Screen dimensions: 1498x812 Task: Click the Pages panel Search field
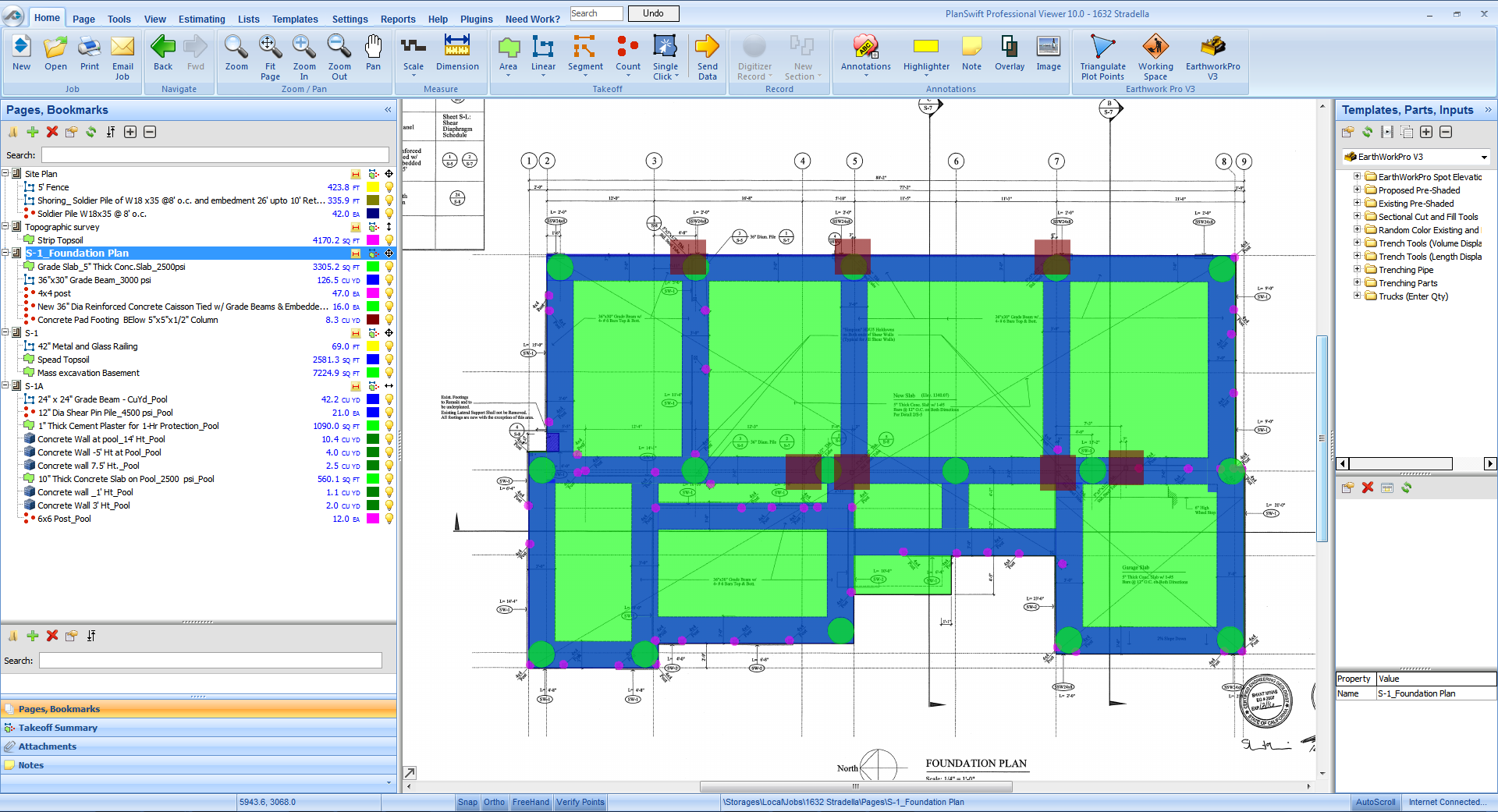(215, 155)
